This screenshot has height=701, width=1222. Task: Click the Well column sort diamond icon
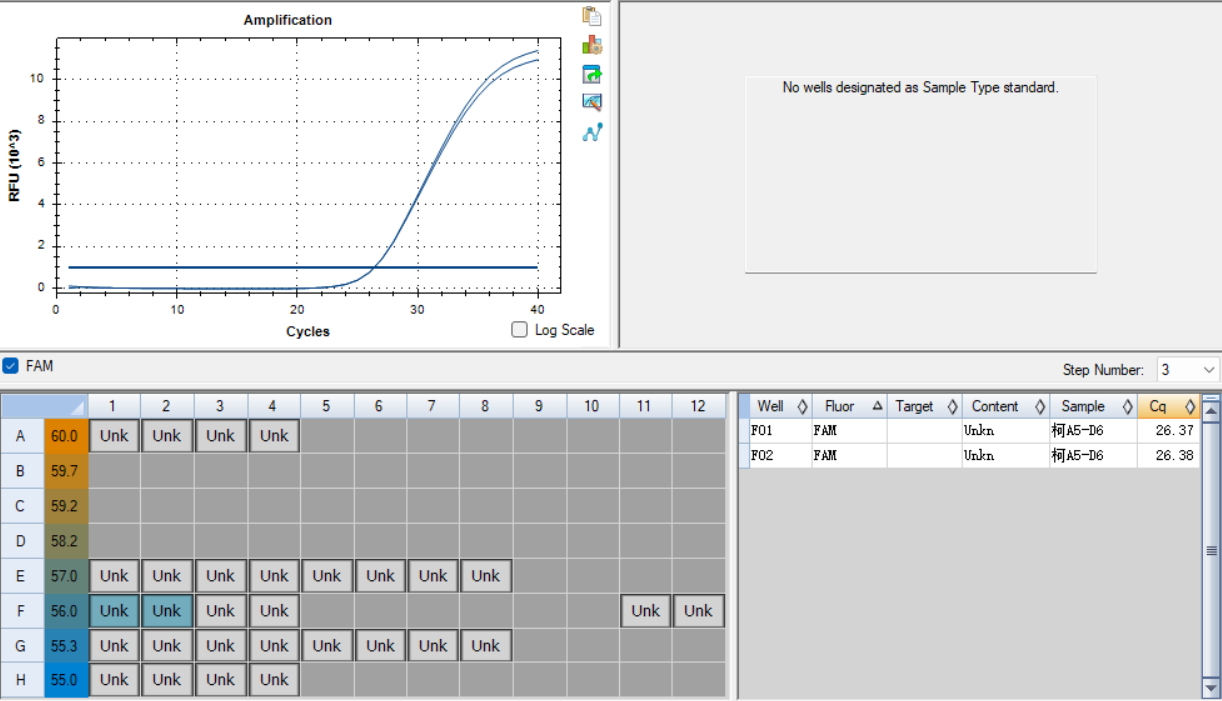pyautogui.click(x=802, y=407)
